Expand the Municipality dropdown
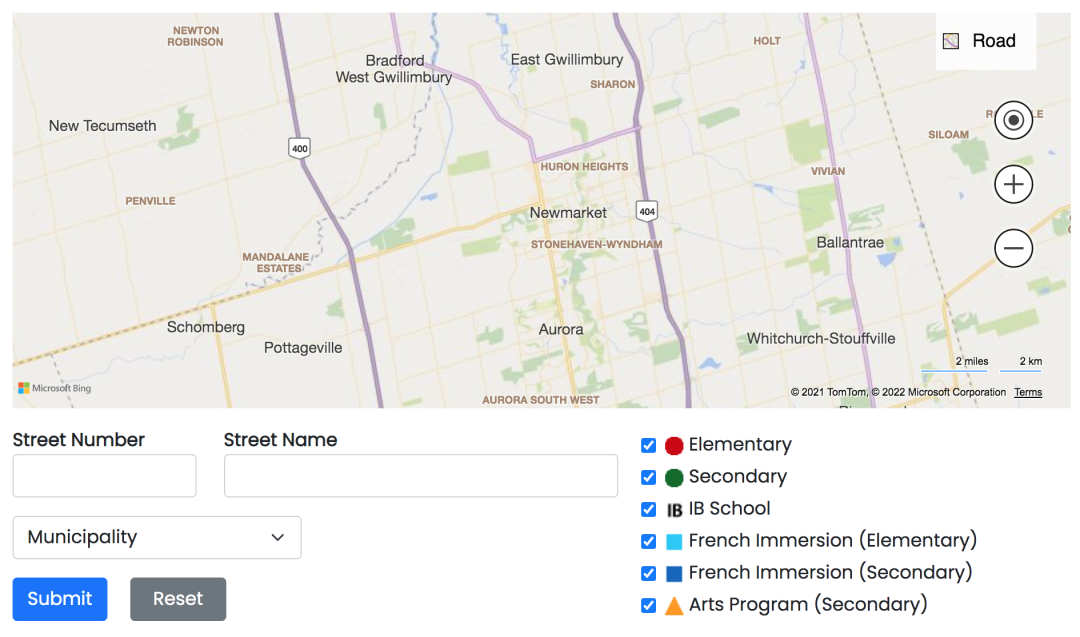 [157, 538]
